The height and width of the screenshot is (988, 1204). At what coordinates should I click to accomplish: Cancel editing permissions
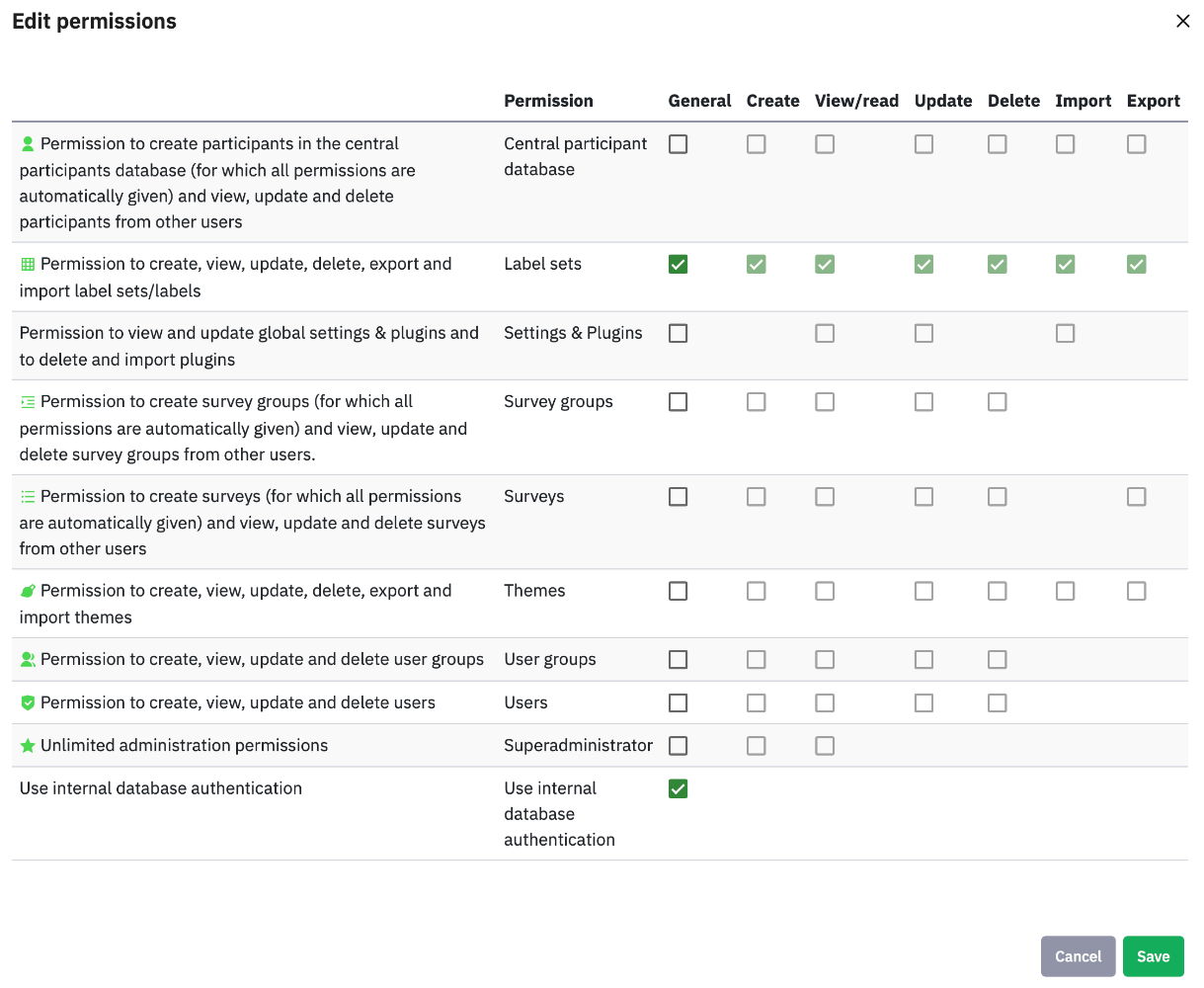pyautogui.click(x=1078, y=956)
